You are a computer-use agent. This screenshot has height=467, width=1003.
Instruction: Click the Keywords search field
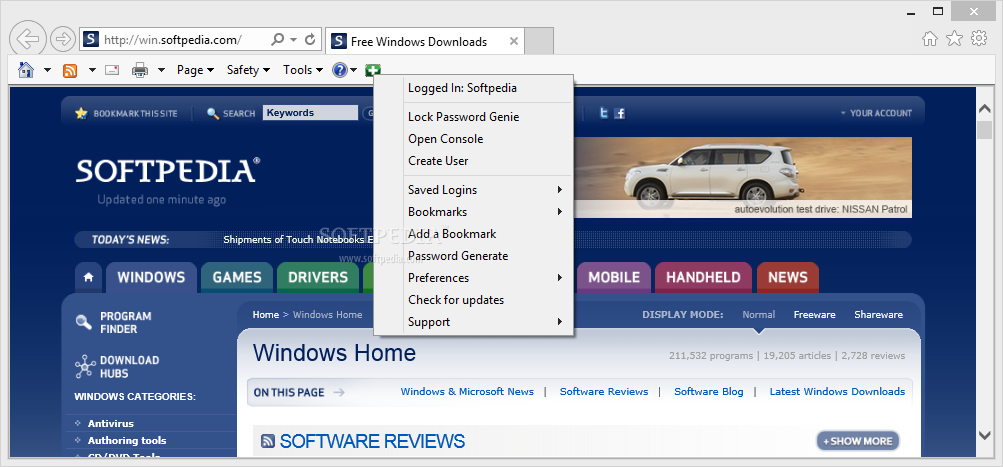(x=310, y=113)
